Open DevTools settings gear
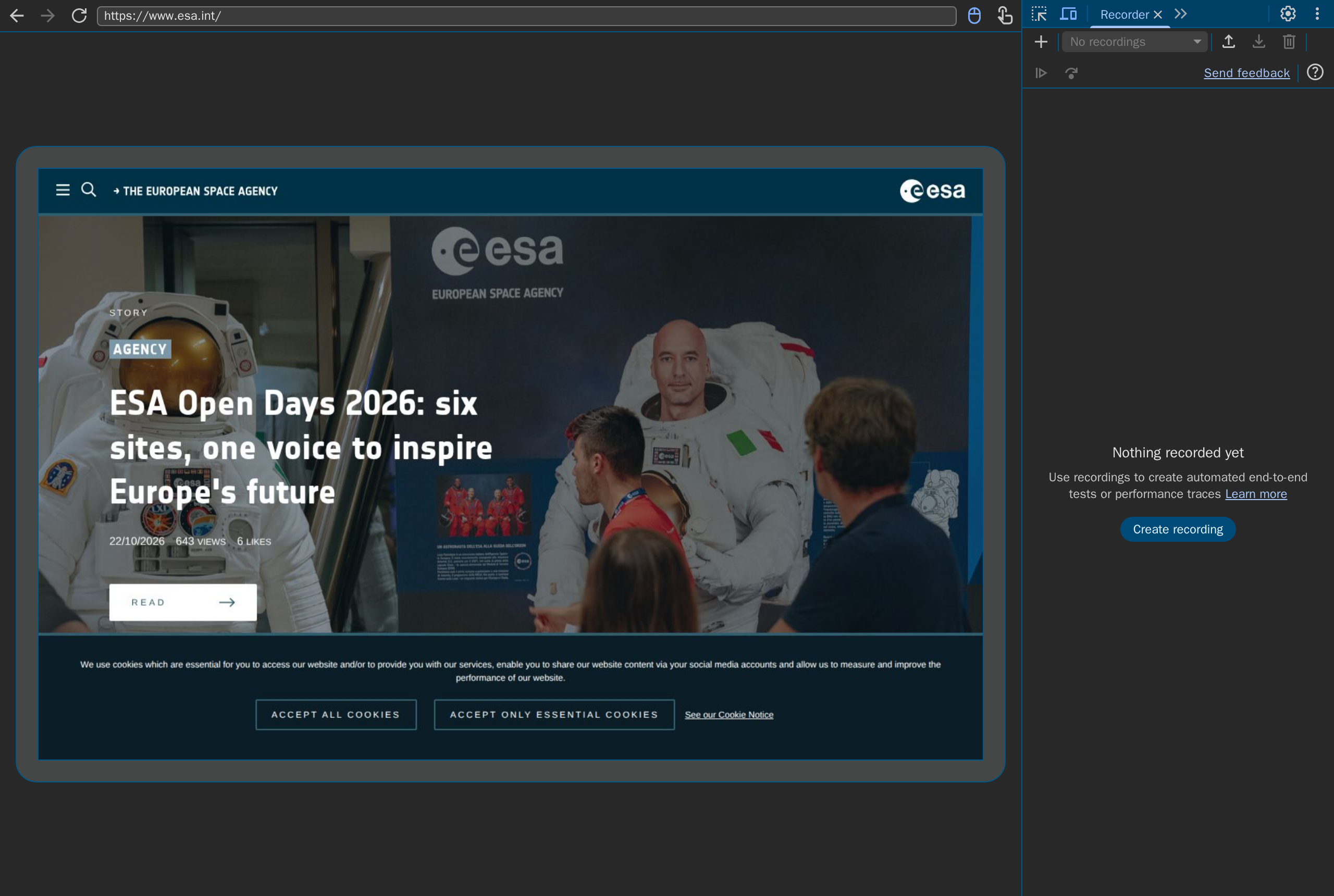 pos(1288,14)
